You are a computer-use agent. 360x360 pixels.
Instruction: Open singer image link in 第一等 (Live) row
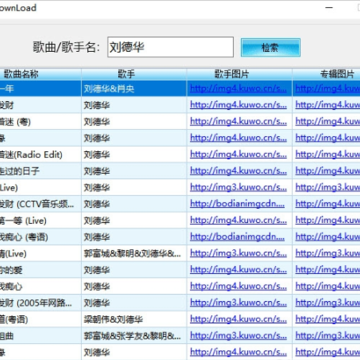(238, 221)
